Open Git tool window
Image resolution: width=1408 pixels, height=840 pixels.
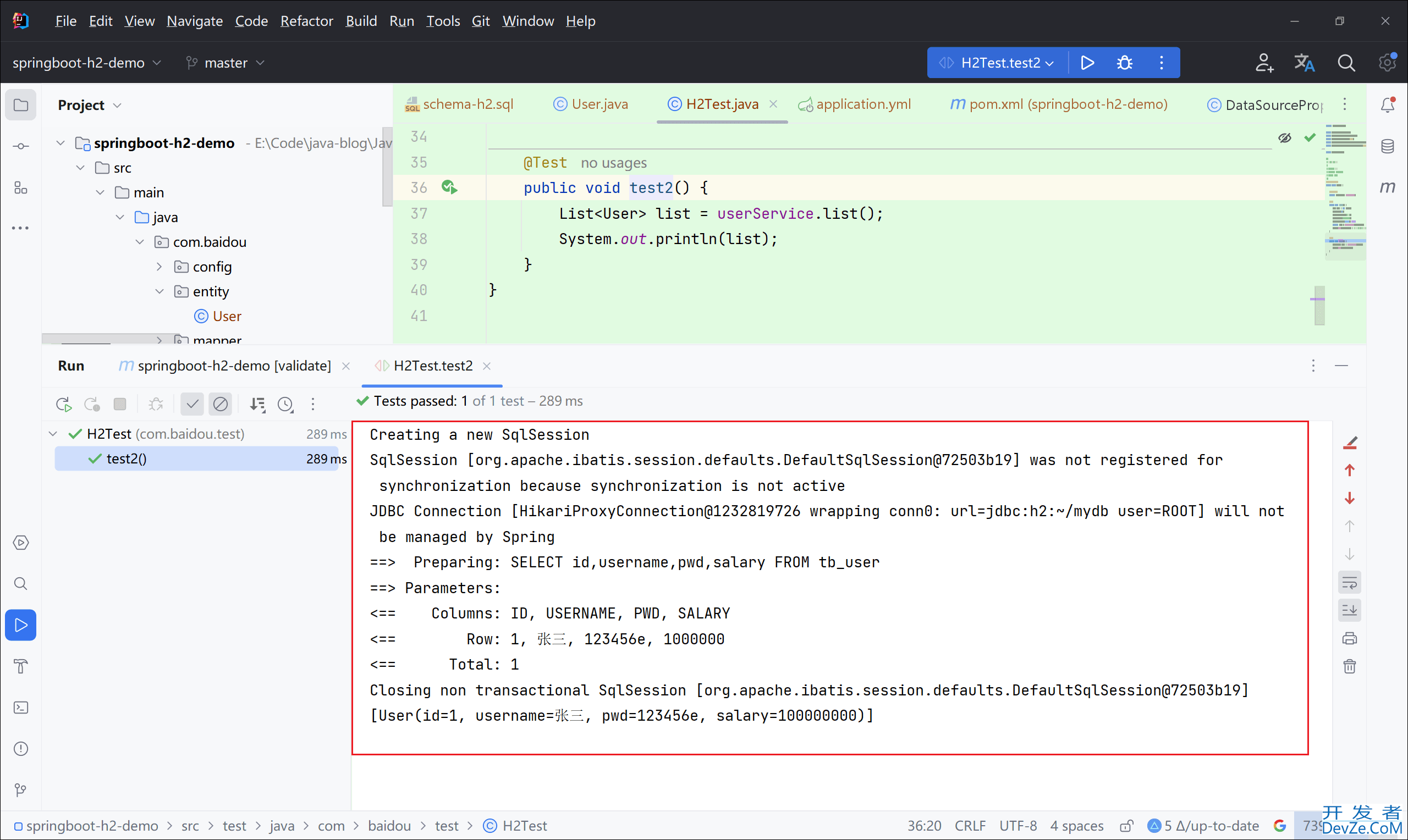tap(21, 789)
